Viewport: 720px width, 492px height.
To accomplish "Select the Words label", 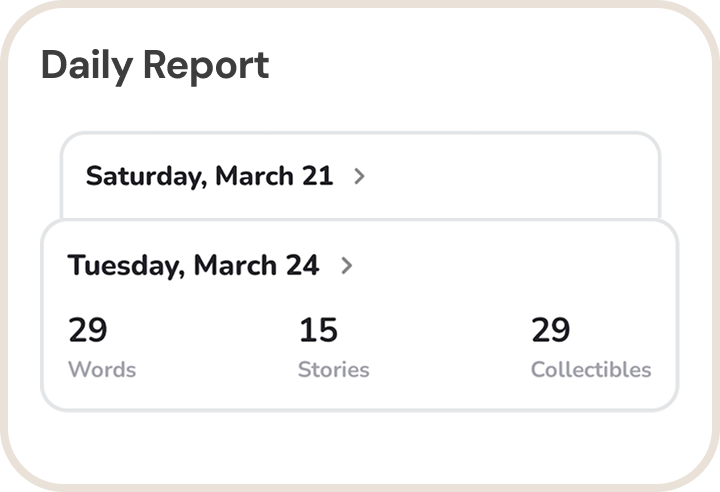I will pos(101,369).
